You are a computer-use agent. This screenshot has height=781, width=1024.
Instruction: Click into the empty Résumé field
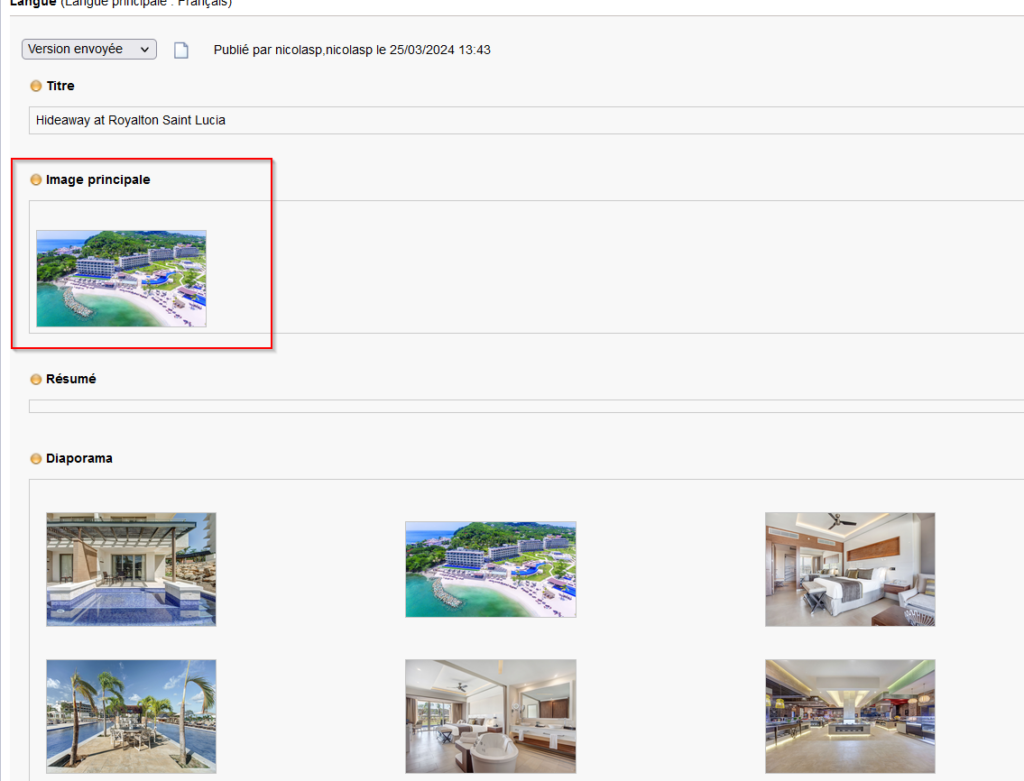500,406
